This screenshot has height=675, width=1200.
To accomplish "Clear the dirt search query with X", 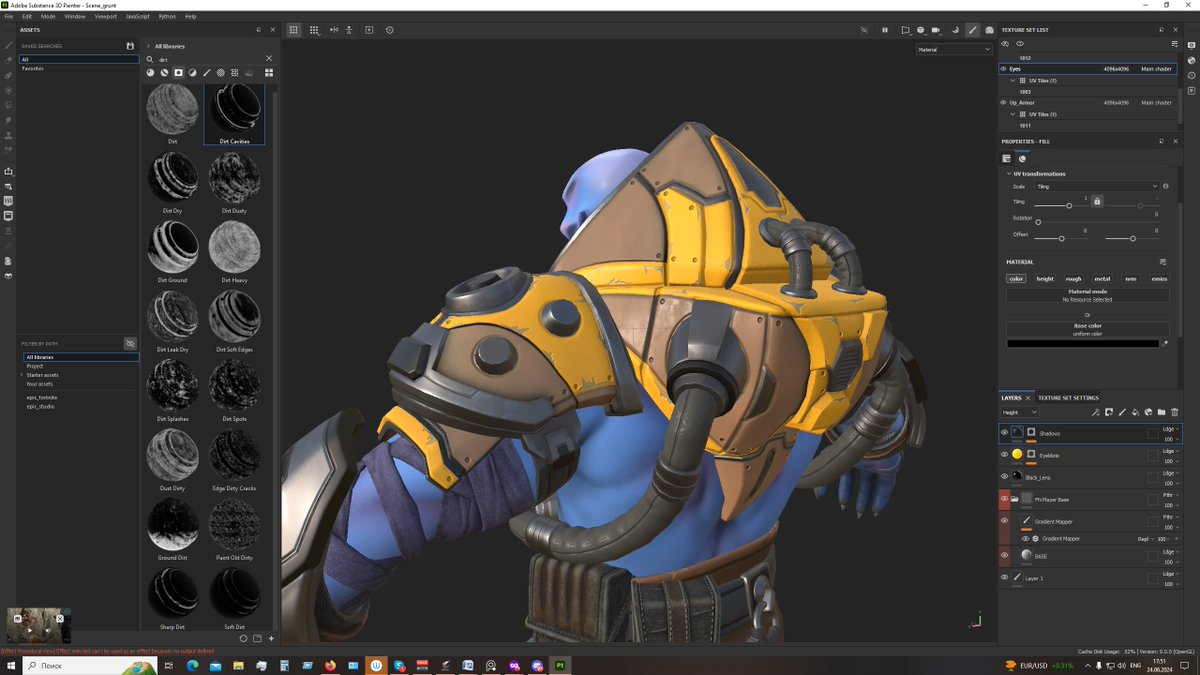I will point(269,59).
